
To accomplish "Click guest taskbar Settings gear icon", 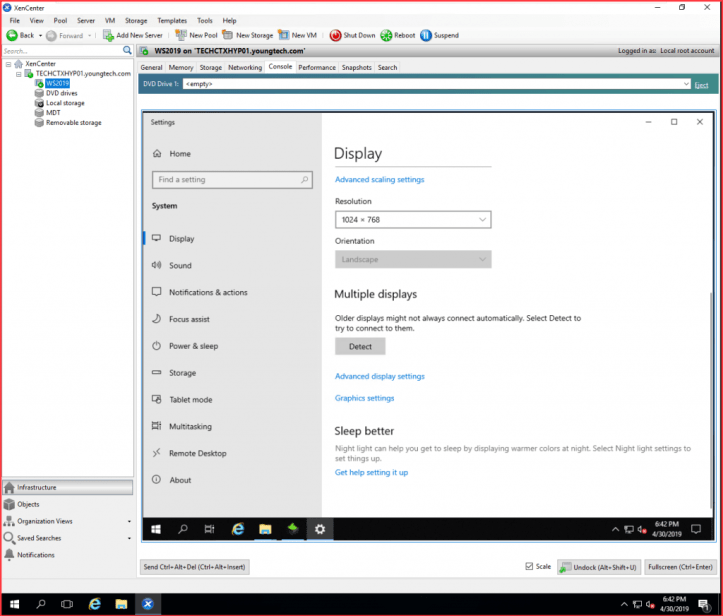I will [x=320, y=529].
